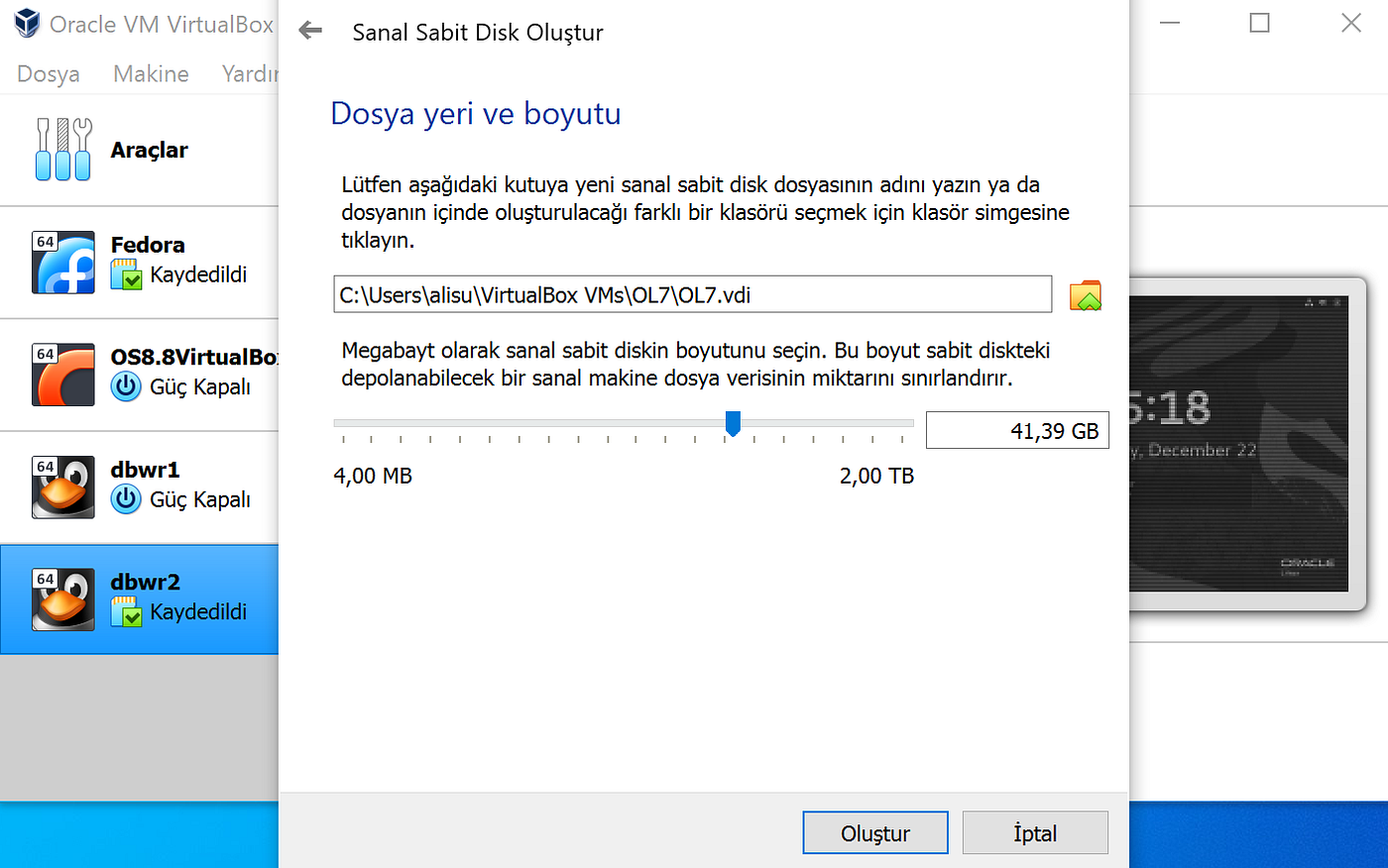Open the Makine menu

[151, 74]
